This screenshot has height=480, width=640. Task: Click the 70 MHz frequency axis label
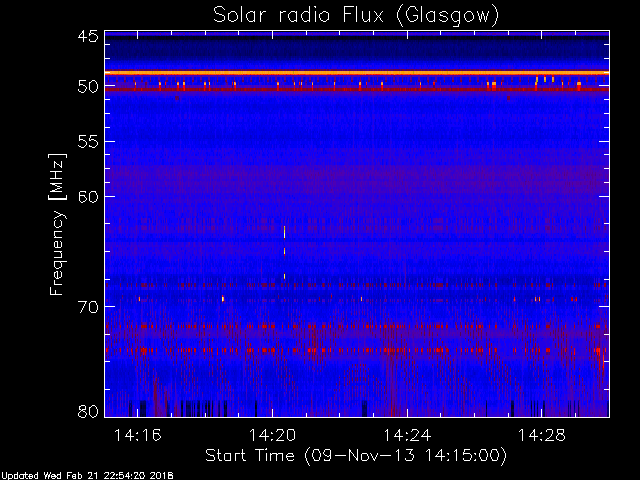click(88, 307)
